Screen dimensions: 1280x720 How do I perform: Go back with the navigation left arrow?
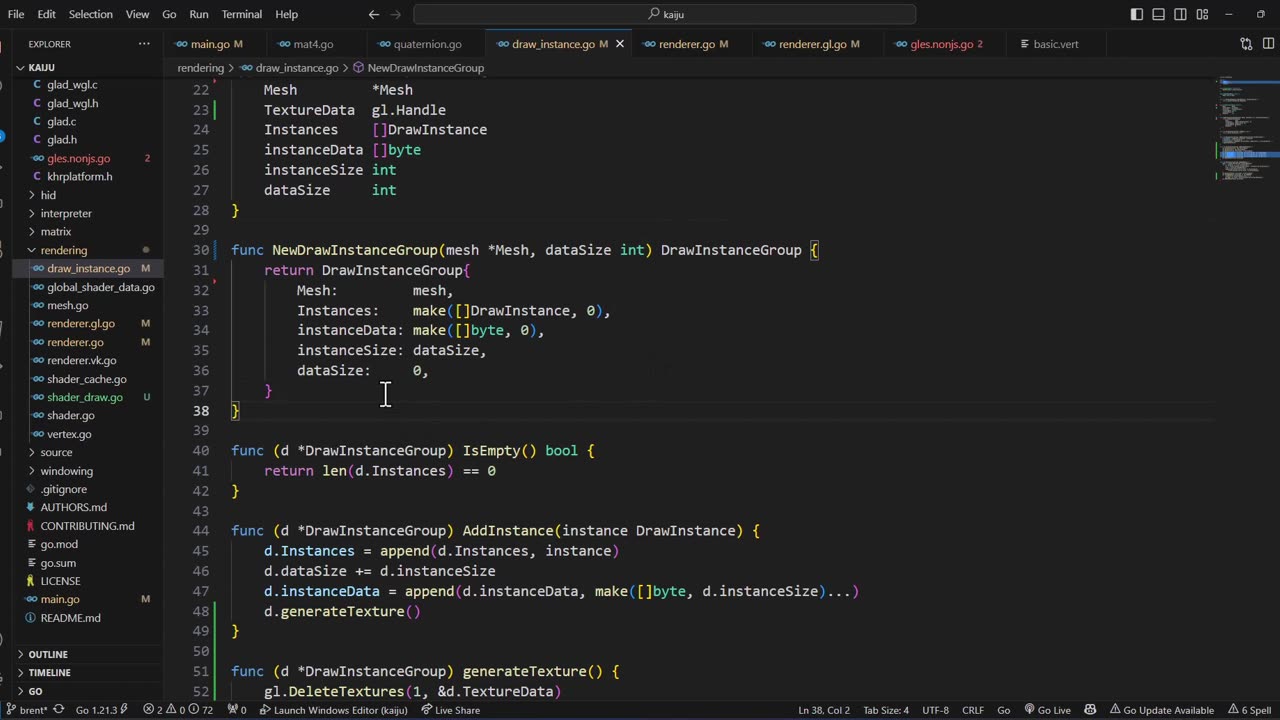click(x=374, y=14)
